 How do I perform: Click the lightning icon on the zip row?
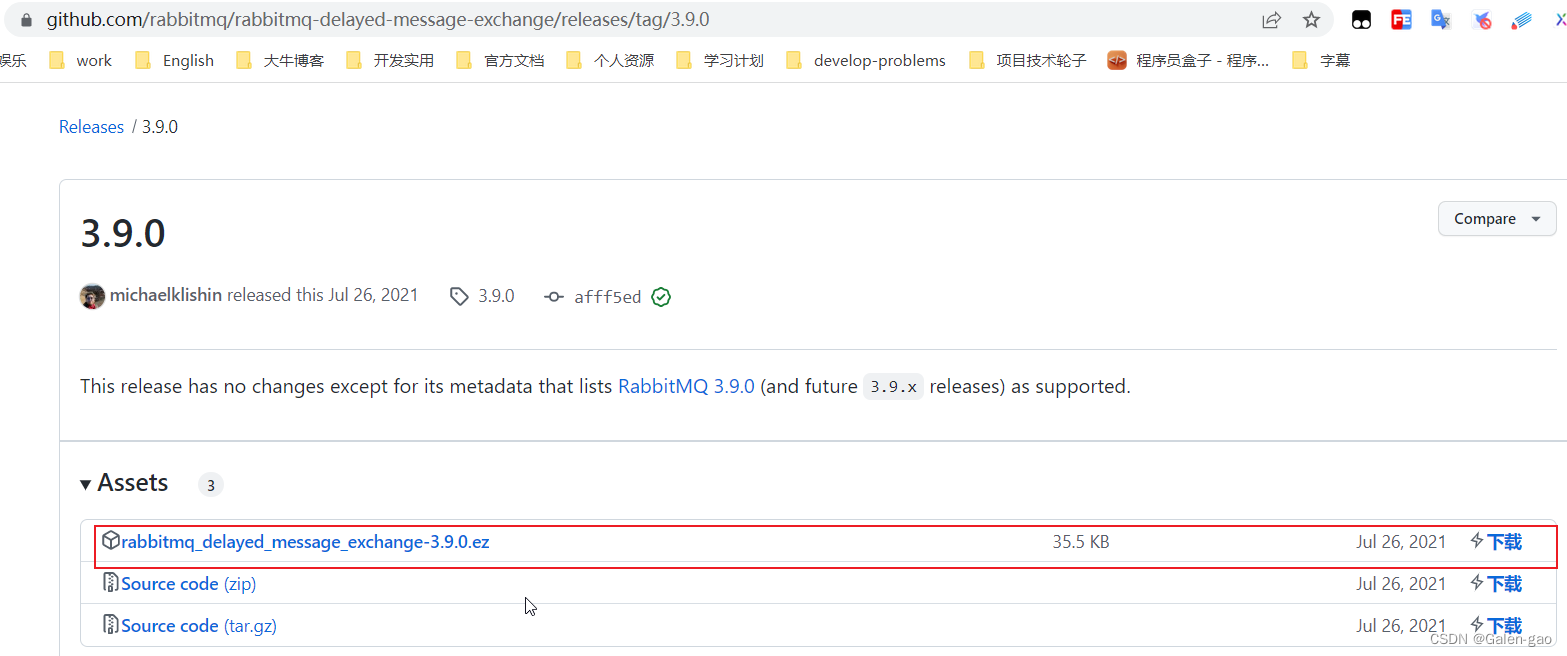(x=1477, y=583)
